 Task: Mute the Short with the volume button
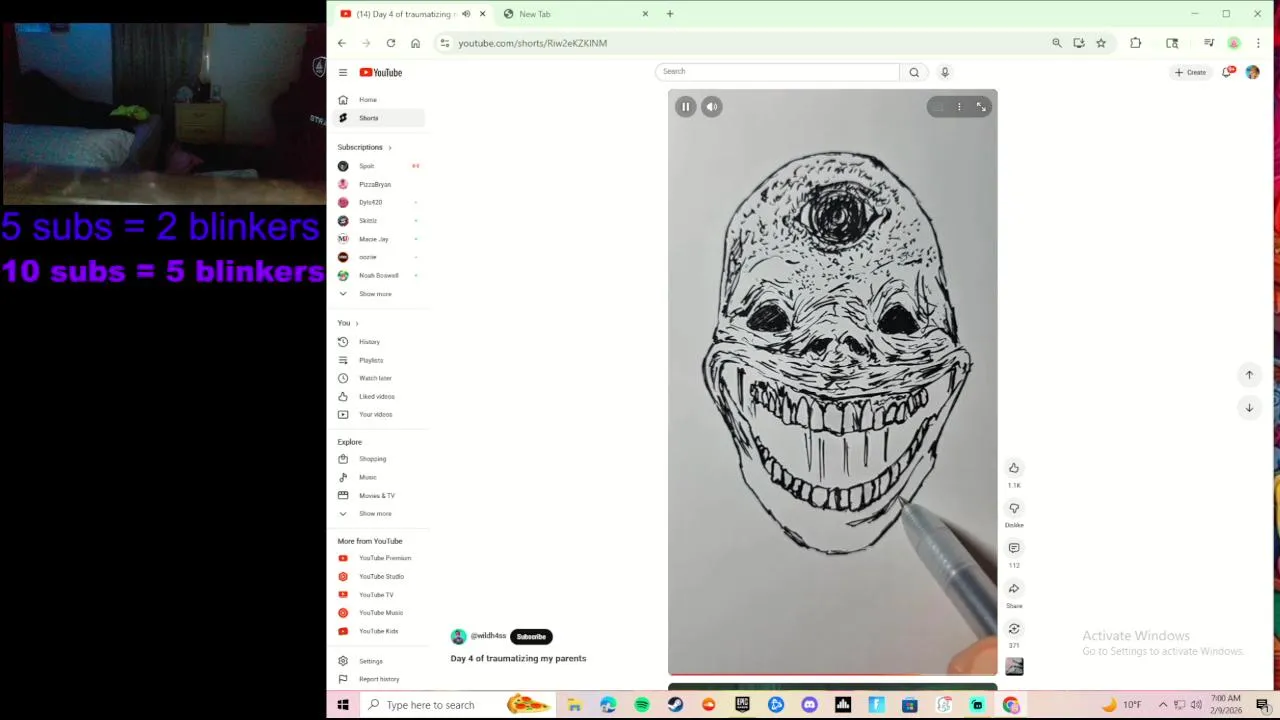(711, 107)
